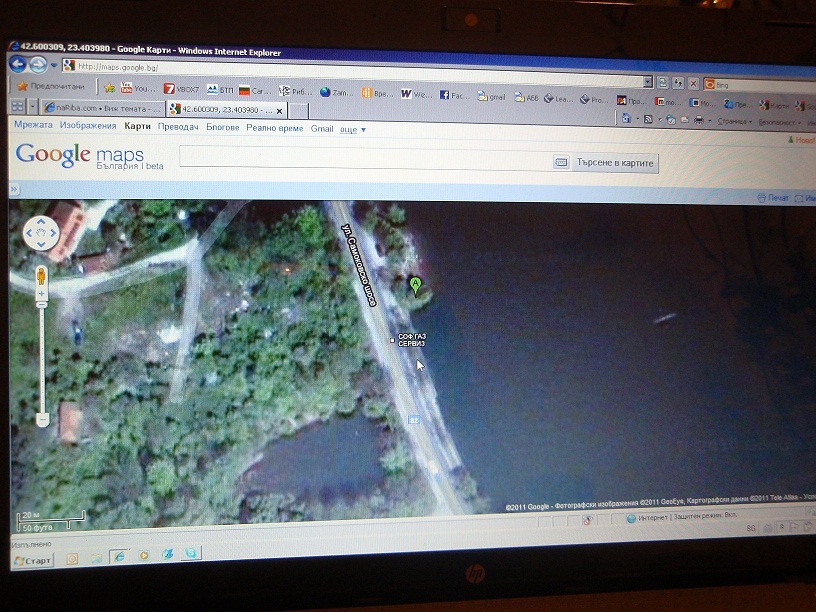Open the Bulgarian flag Car favorite
This screenshot has width=816, height=612.
coord(255,91)
